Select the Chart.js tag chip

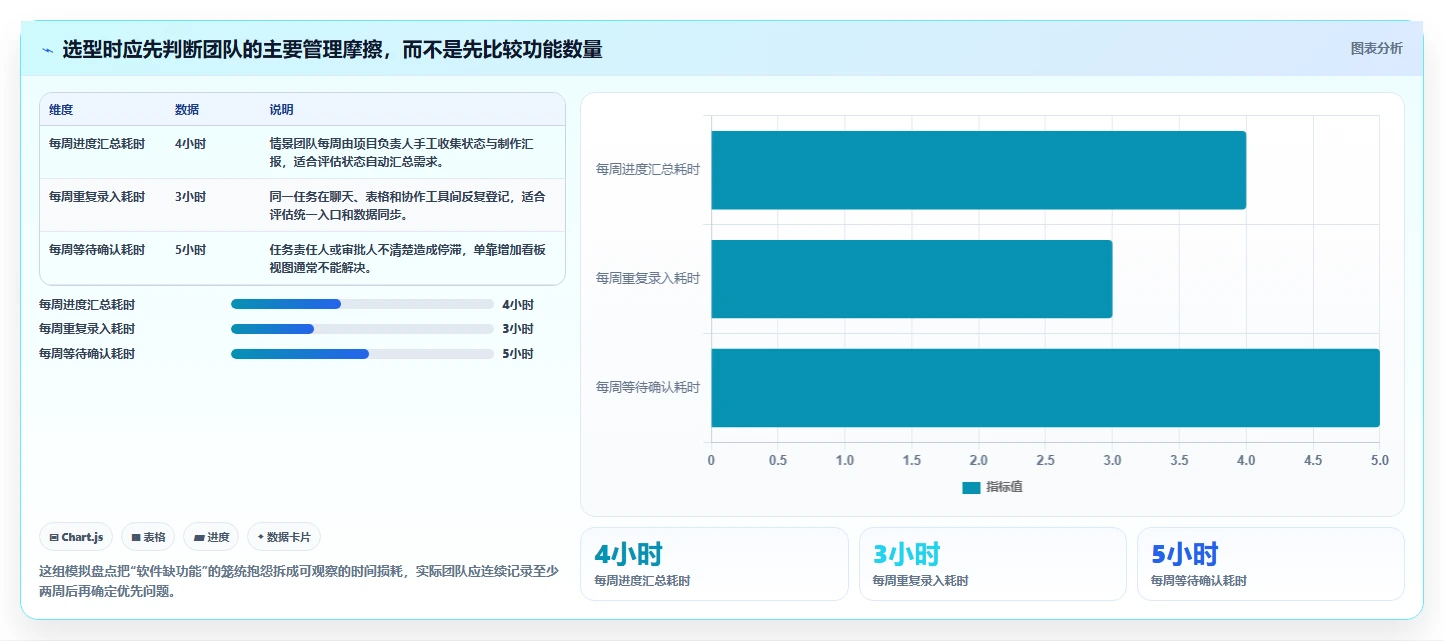point(77,537)
